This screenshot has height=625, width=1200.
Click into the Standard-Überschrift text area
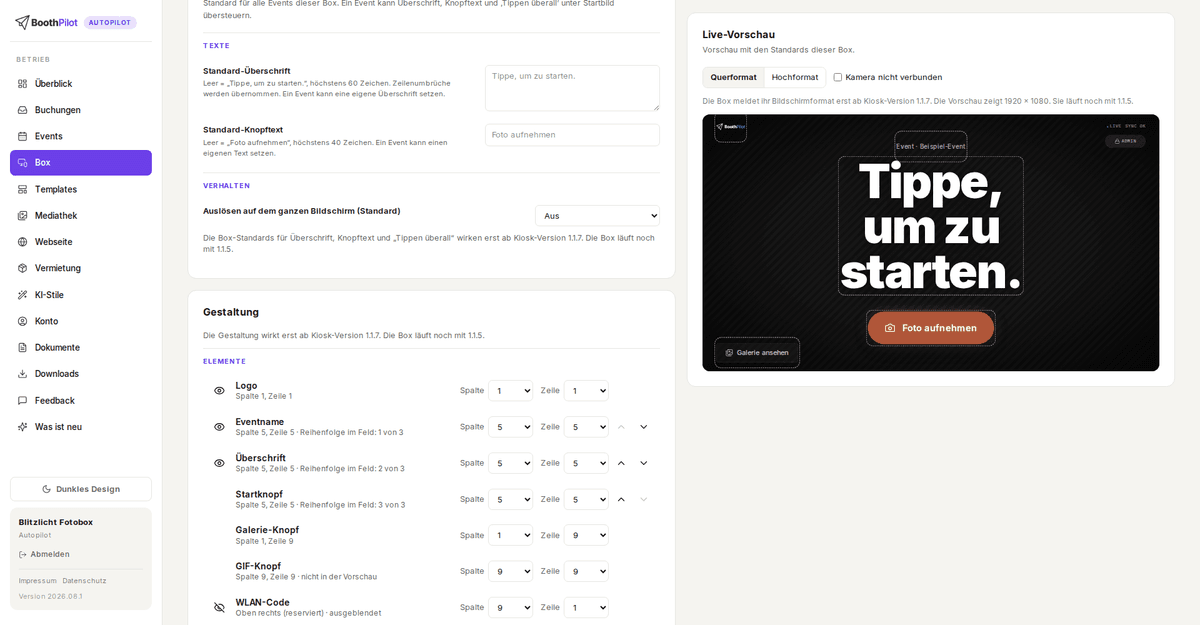(x=572, y=88)
